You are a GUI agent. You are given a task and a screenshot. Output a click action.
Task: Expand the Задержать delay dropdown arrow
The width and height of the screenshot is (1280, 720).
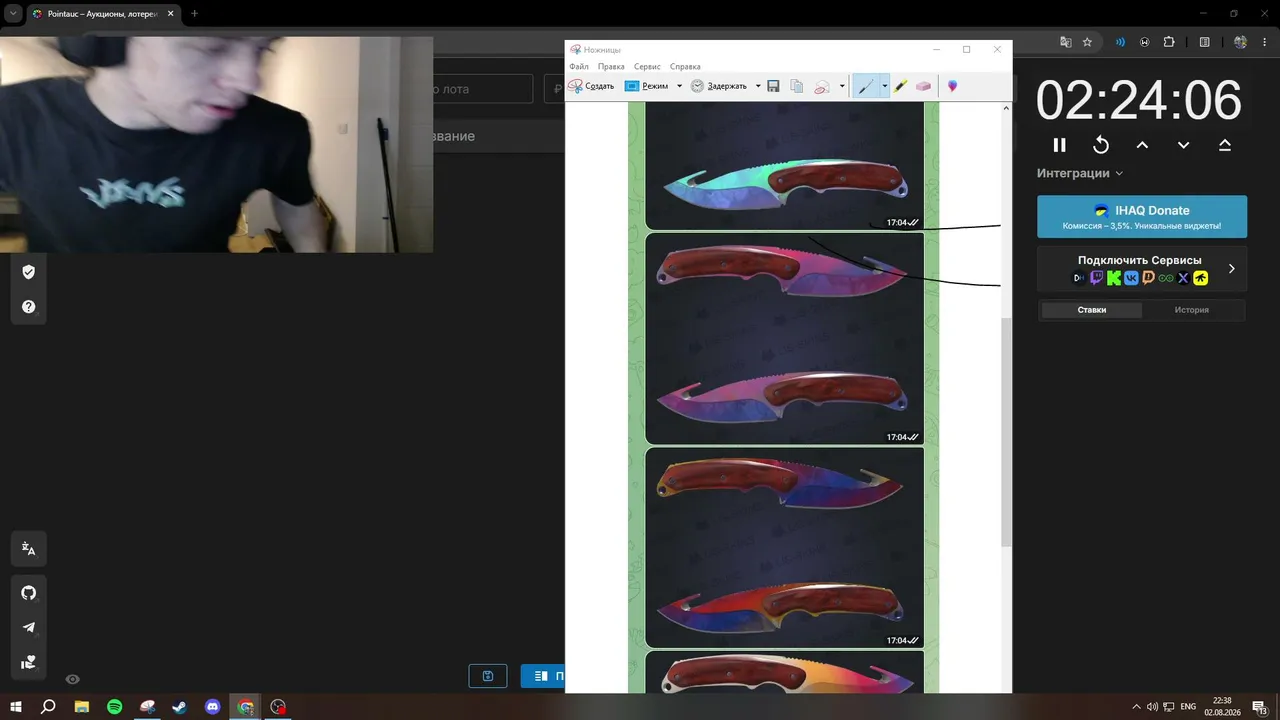(758, 86)
